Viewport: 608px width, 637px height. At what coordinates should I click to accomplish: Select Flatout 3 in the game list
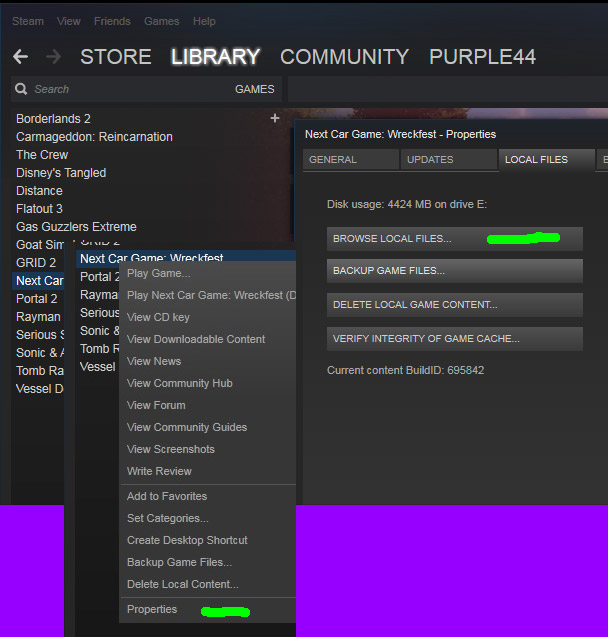pos(39,209)
